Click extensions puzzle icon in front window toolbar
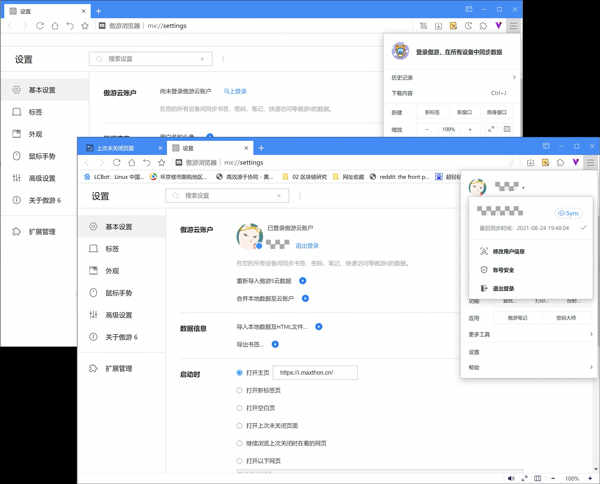Image resolution: width=600 pixels, height=484 pixels. click(561, 163)
